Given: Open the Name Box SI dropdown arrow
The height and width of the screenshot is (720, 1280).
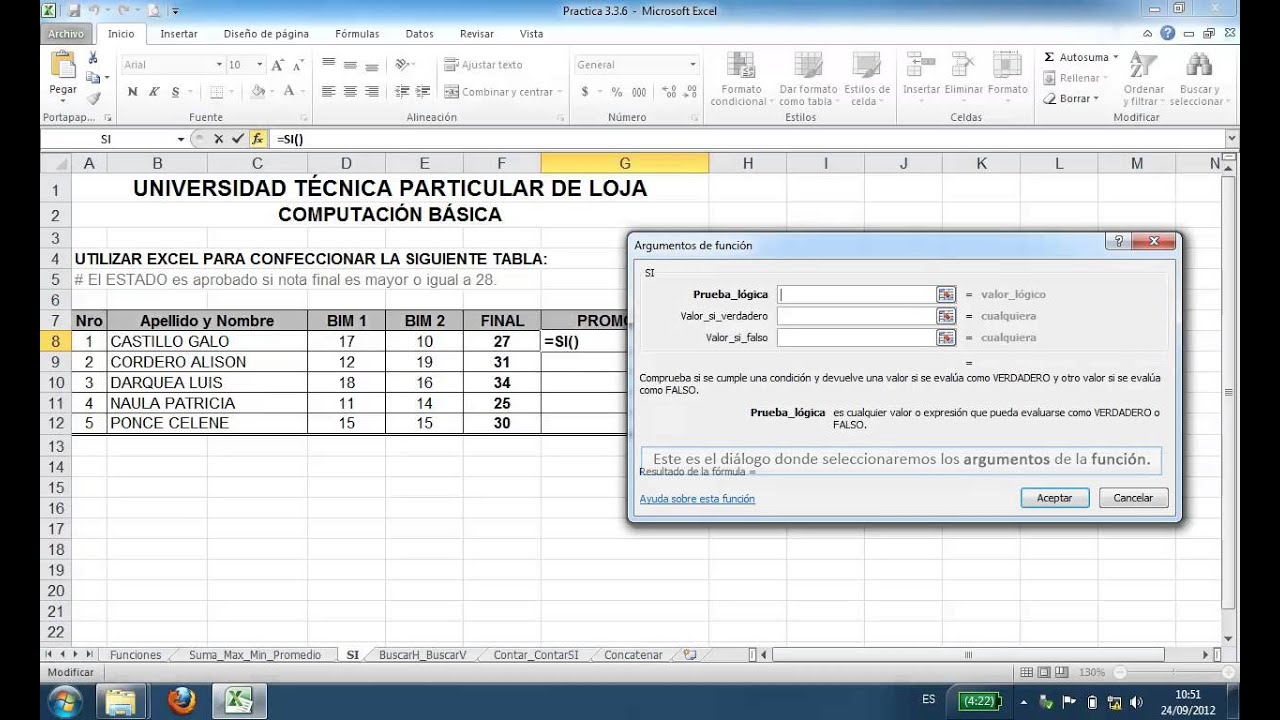Looking at the screenshot, I should click(181, 139).
